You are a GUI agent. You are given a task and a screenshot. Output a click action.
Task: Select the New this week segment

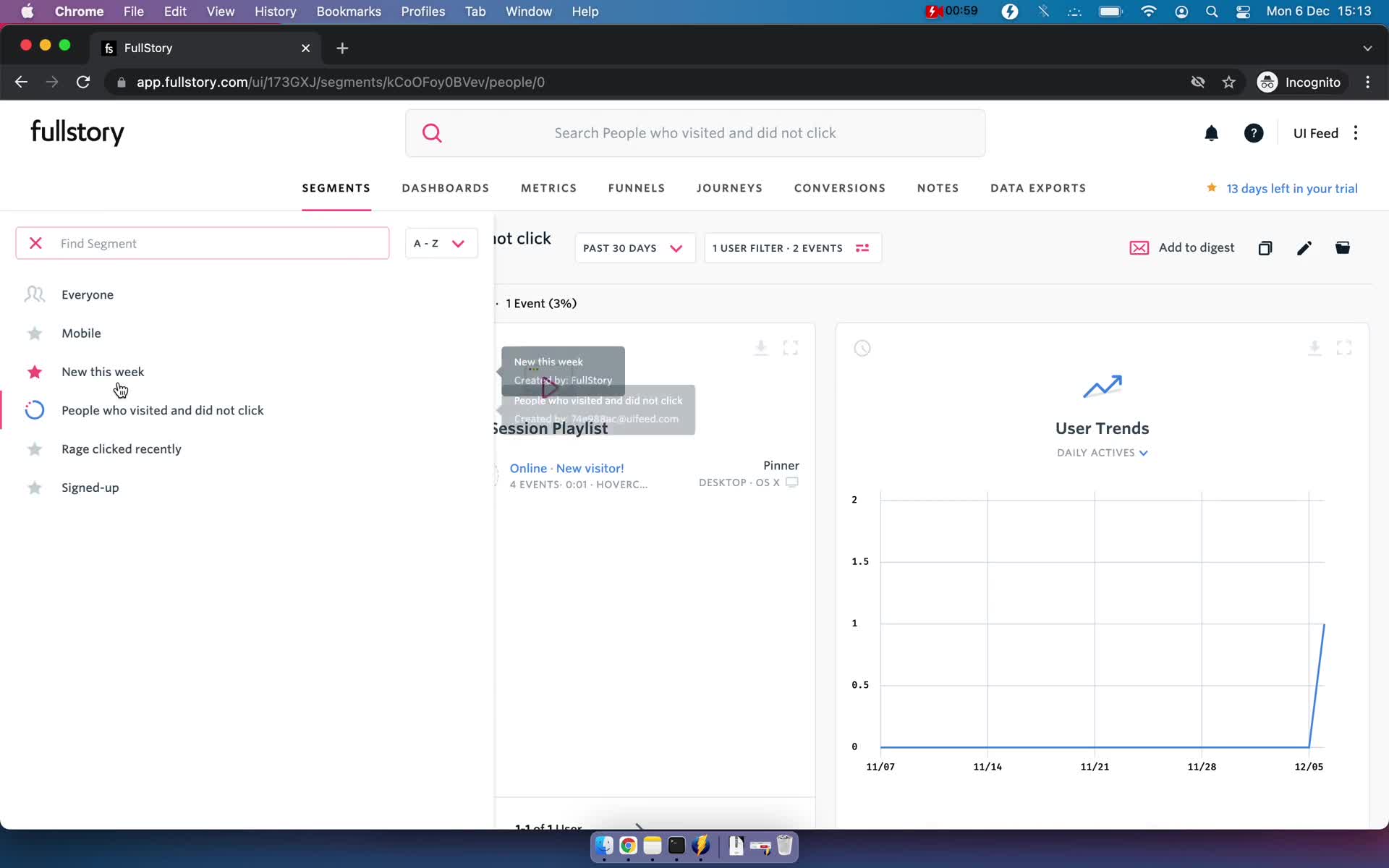103,372
